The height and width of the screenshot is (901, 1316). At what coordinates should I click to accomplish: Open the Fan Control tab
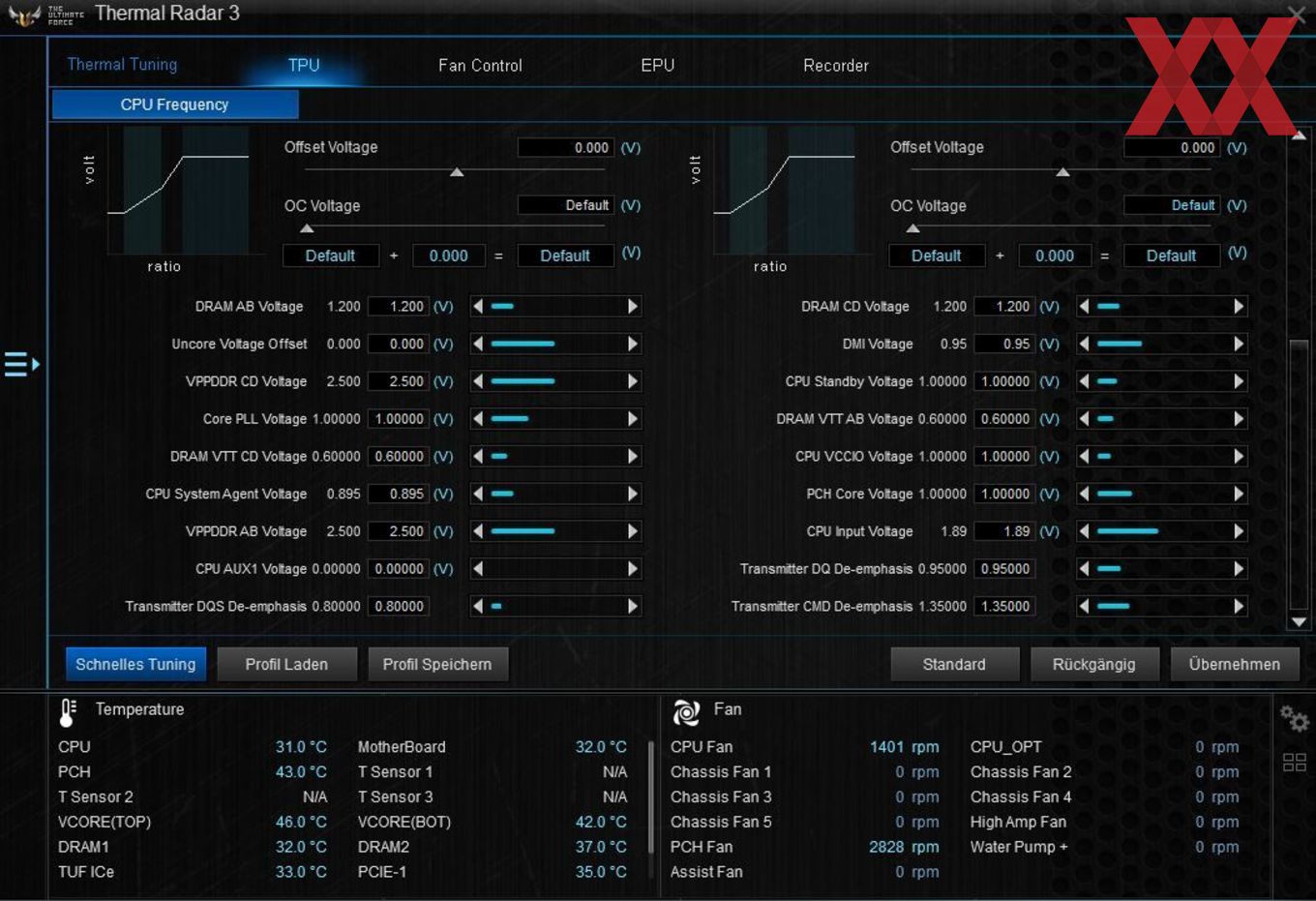tap(480, 65)
